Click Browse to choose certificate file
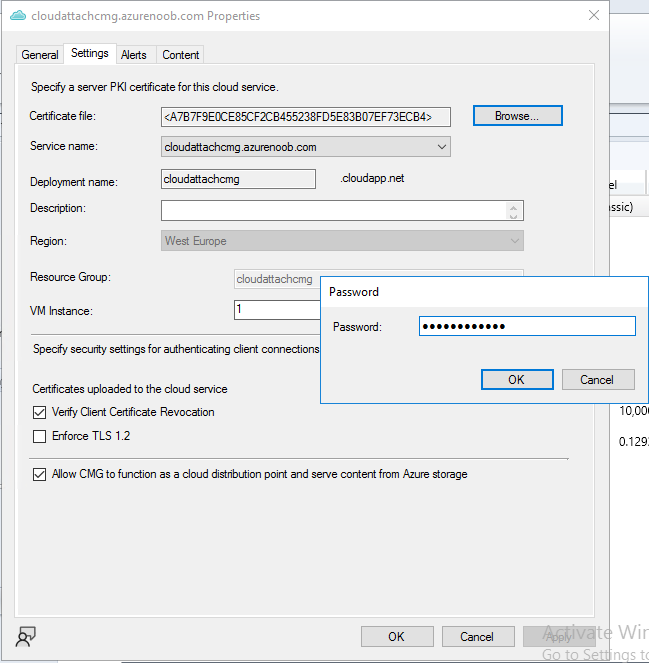 click(x=518, y=116)
